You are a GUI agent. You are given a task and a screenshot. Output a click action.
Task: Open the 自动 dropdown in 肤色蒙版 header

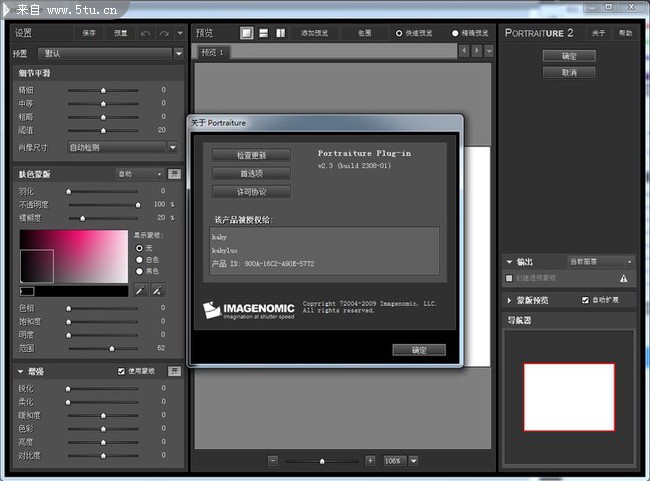(140, 174)
